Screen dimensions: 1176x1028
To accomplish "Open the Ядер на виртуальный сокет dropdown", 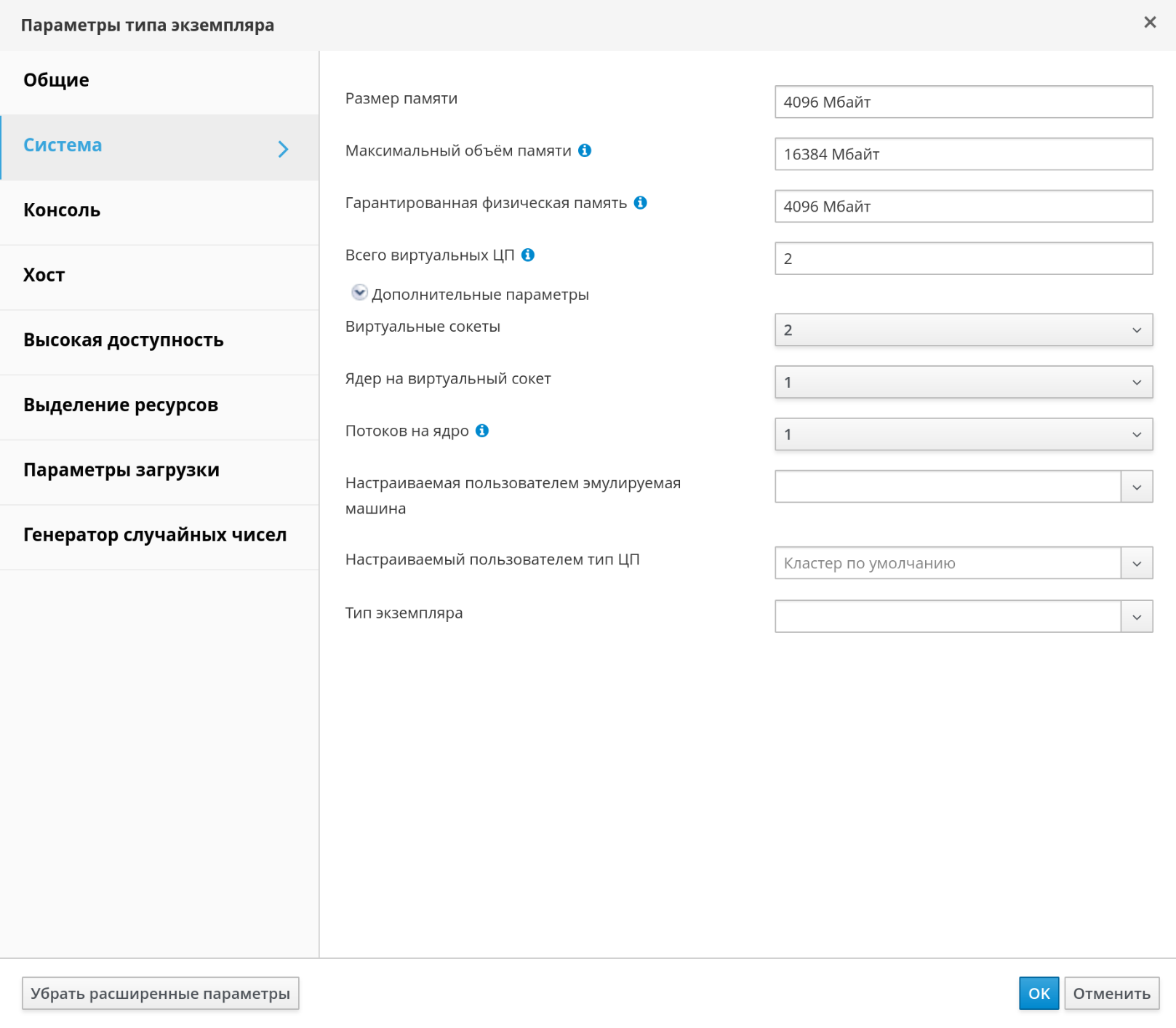I will point(963,383).
